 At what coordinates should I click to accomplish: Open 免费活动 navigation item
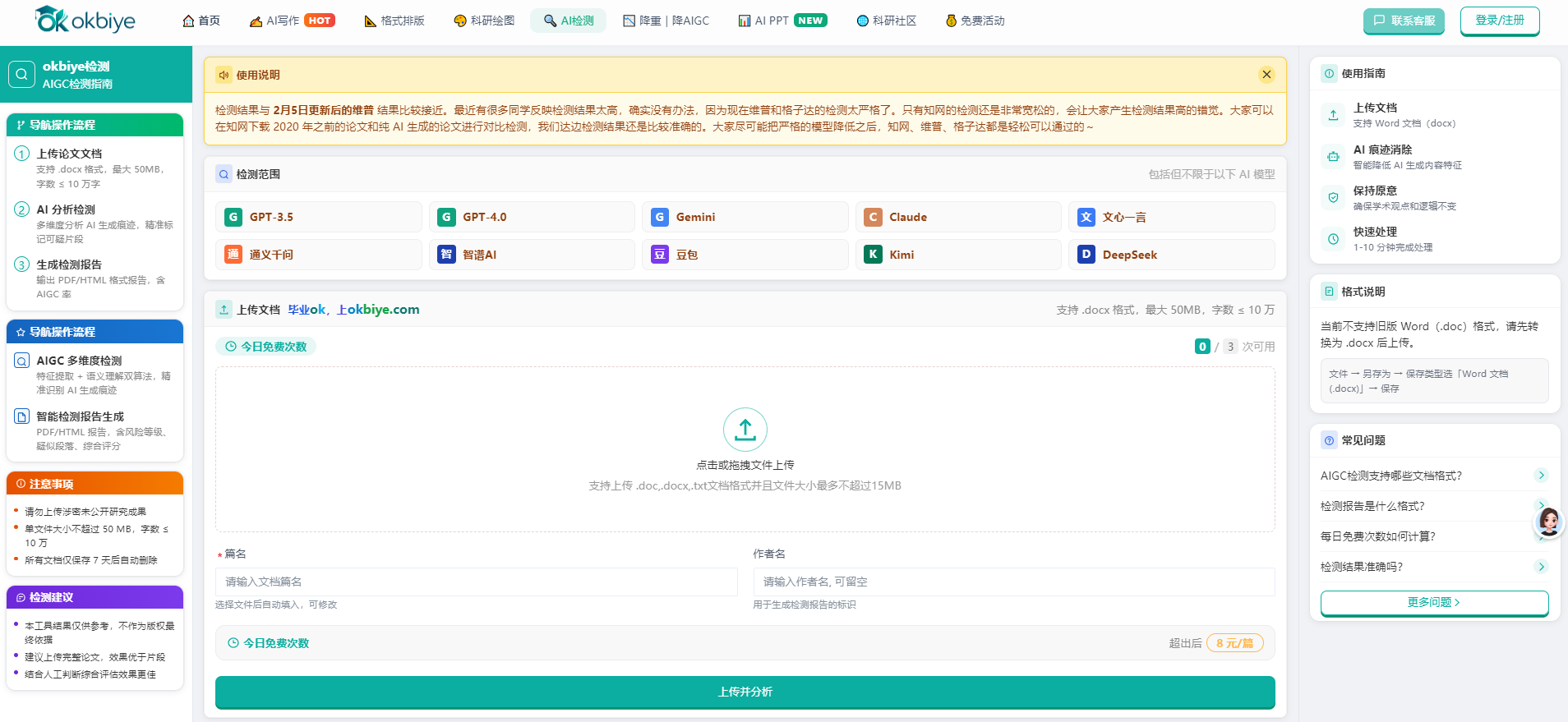point(975,21)
